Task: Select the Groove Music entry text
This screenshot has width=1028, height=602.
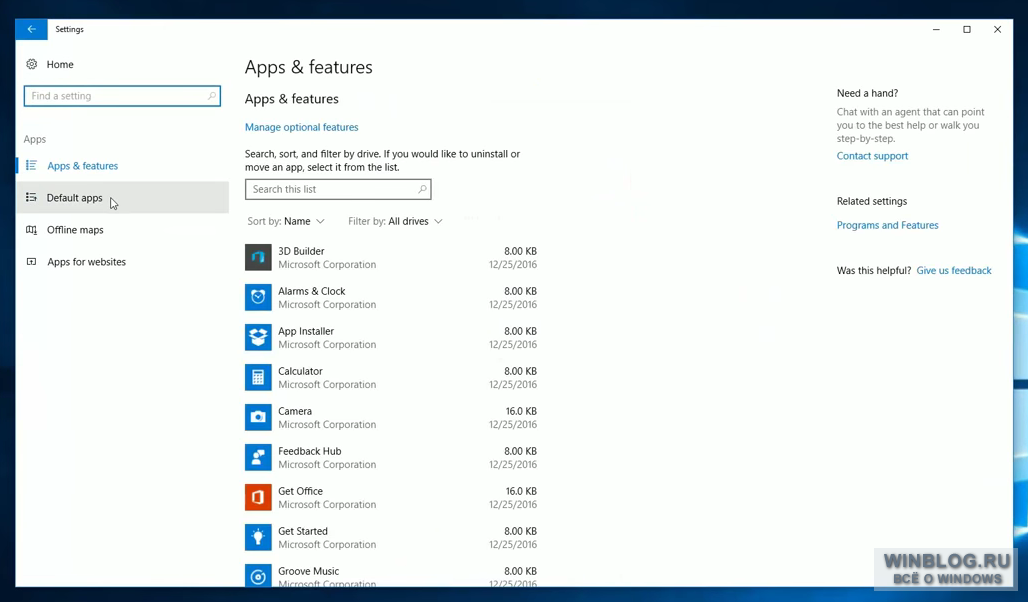Action: (x=308, y=571)
